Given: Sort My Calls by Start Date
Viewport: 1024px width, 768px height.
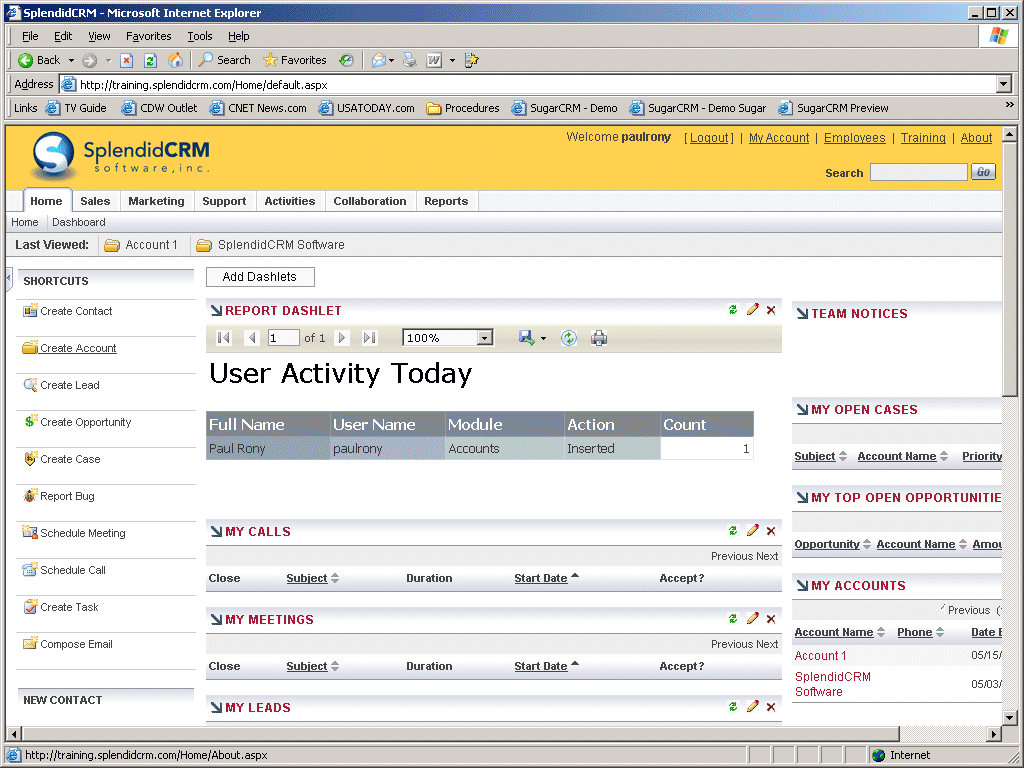Looking at the screenshot, I should pyautogui.click(x=541, y=578).
